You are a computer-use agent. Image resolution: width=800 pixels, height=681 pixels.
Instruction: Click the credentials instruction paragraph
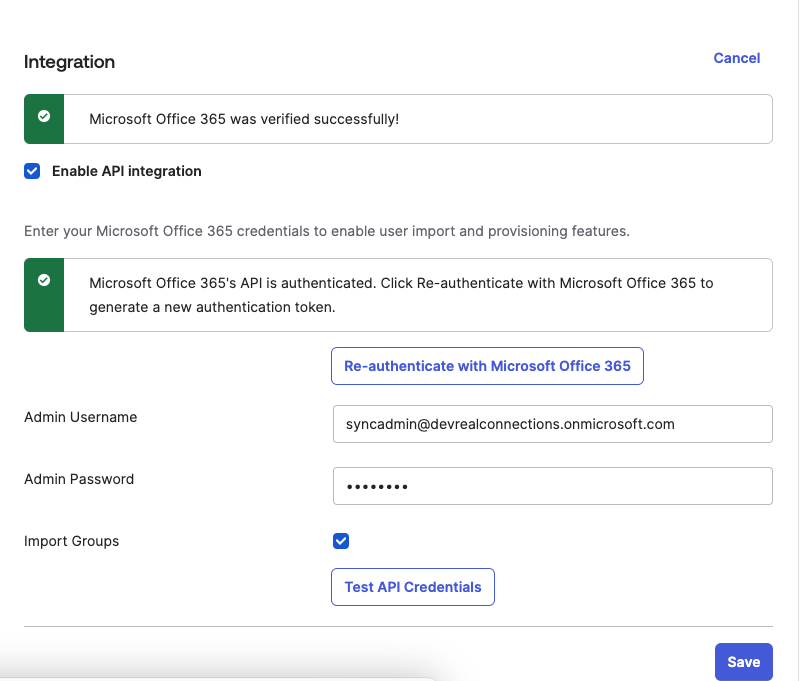coord(327,231)
